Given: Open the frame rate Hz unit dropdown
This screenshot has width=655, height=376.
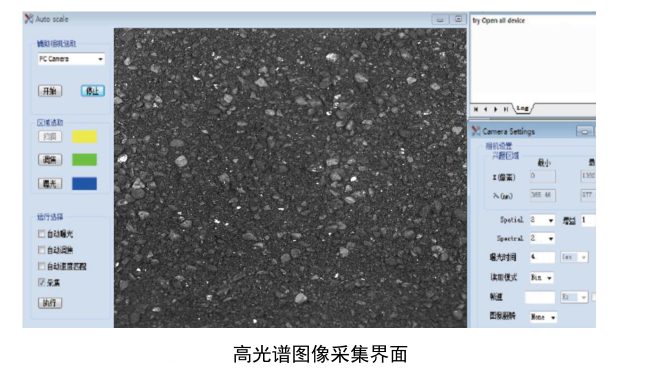Looking at the screenshot, I should click(574, 297).
